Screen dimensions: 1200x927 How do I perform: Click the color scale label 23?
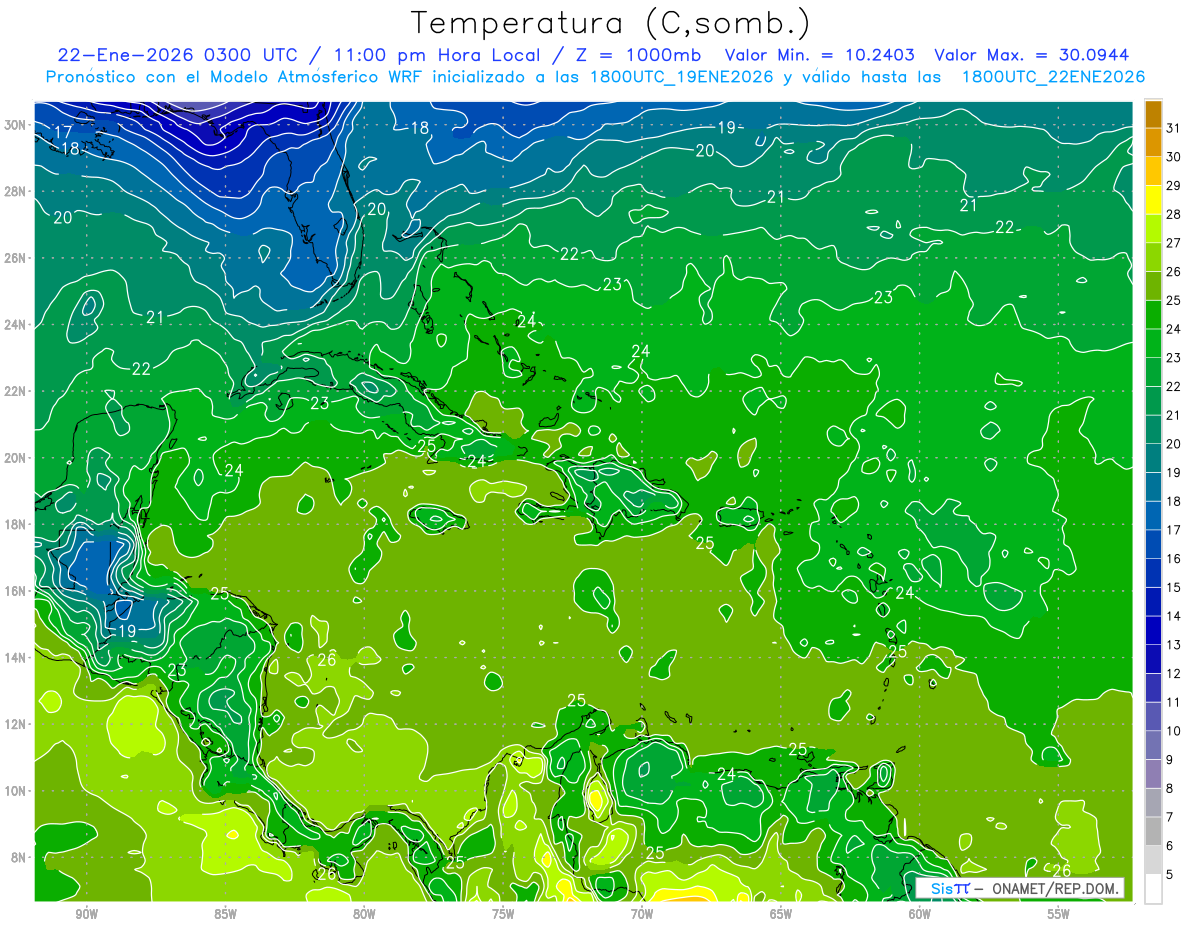point(1174,358)
